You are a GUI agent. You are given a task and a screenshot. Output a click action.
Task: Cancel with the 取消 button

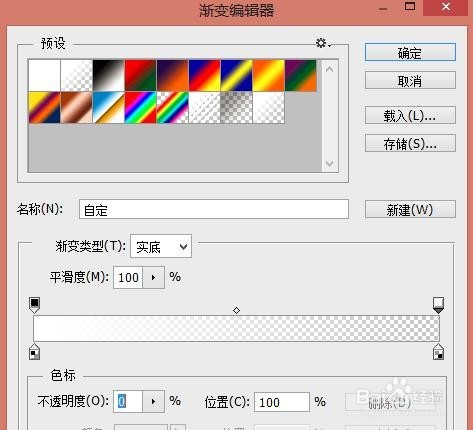[410, 80]
